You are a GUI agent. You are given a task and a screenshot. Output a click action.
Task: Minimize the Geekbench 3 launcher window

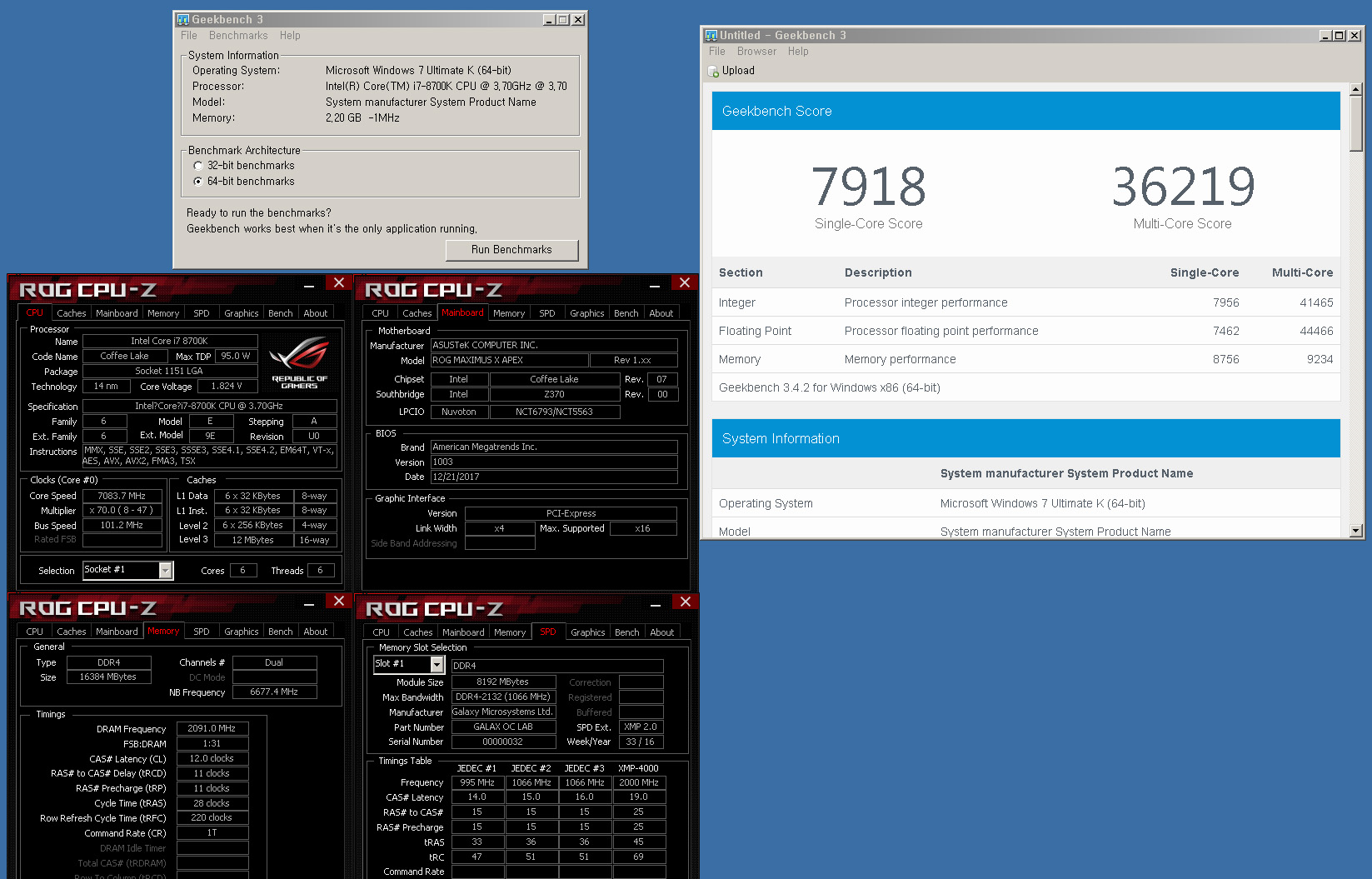coord(549,20)
